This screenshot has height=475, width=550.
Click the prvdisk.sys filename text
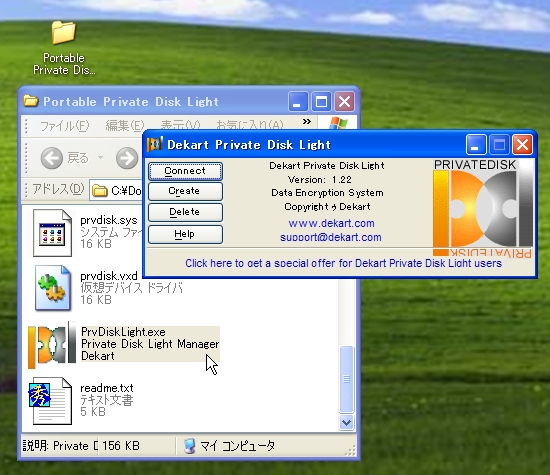[x=109, y=220]
